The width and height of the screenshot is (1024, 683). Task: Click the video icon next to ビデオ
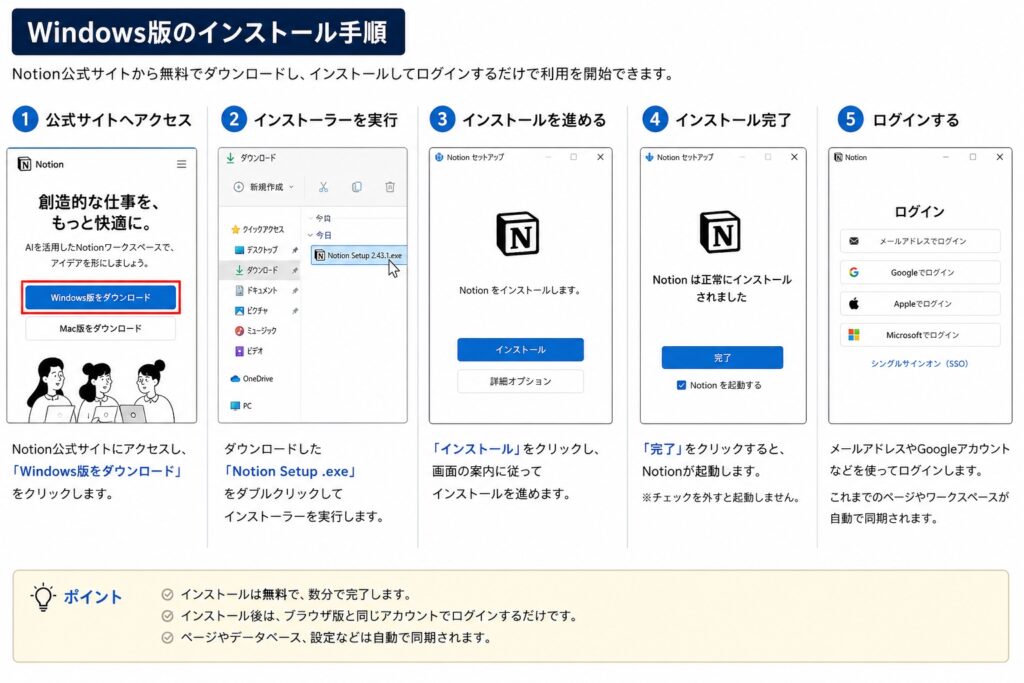239,351
